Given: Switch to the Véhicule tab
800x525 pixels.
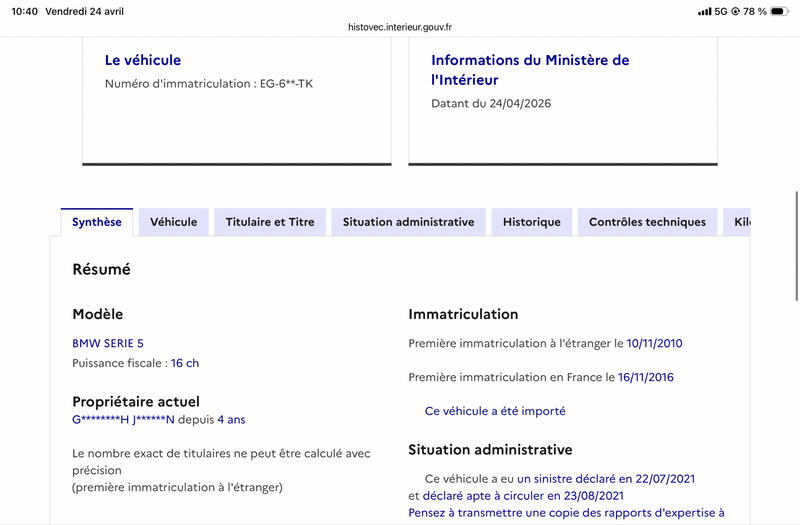Looking at the screenshot, I should (173, 222).
